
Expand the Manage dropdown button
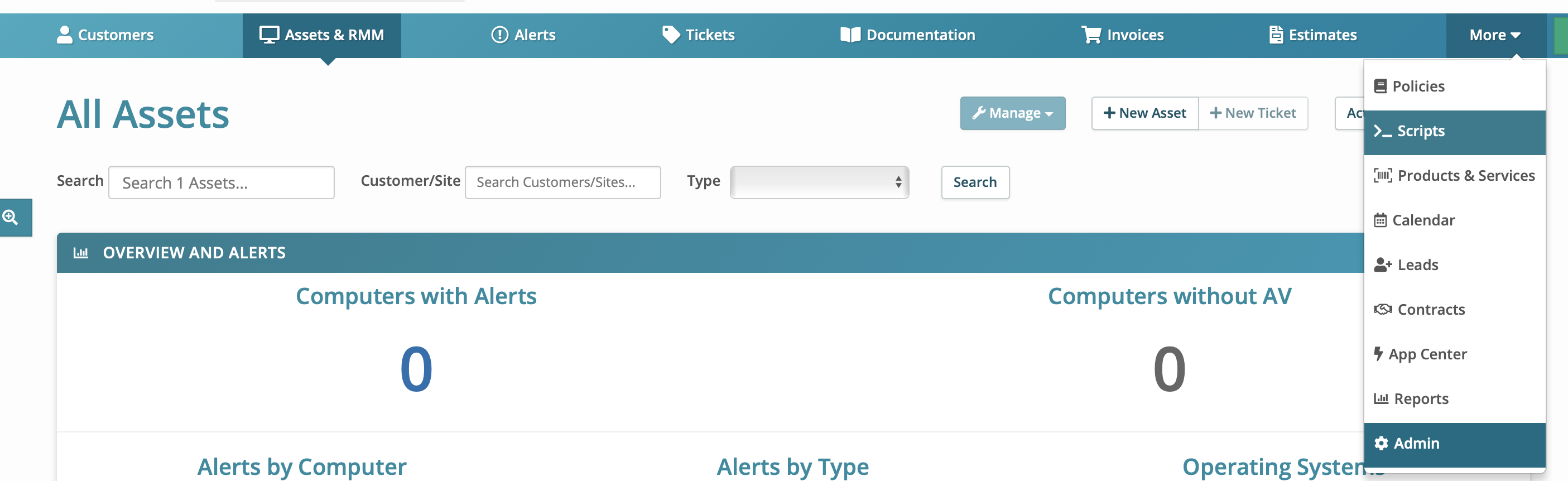click(1013, 113)
